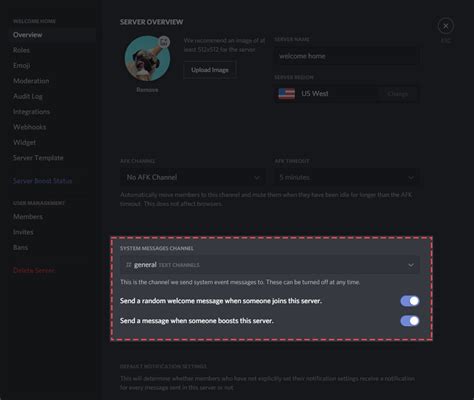Click the Server Name input field
This screenshot has height=400, width=474.
point(347,56)
